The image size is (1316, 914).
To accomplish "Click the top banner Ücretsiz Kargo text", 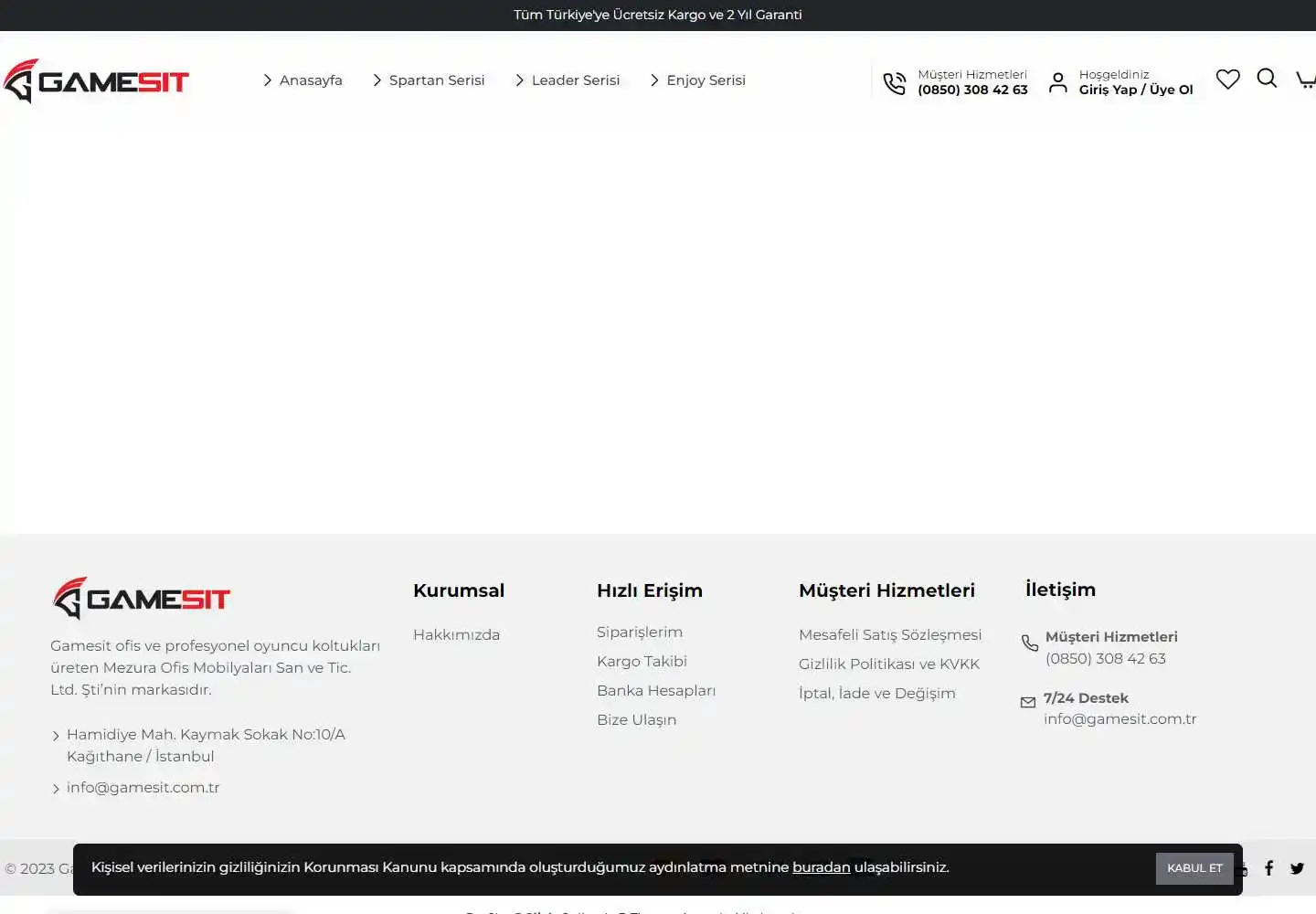I will pos(658,15).
